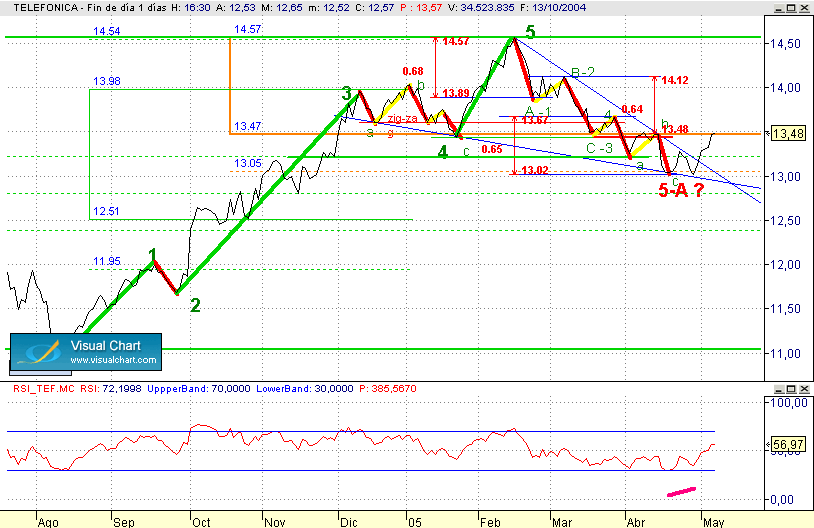Viewport: 814px width, 528px height.
Task: Select the RSI value tag 56,97
Action: [788, 444]
